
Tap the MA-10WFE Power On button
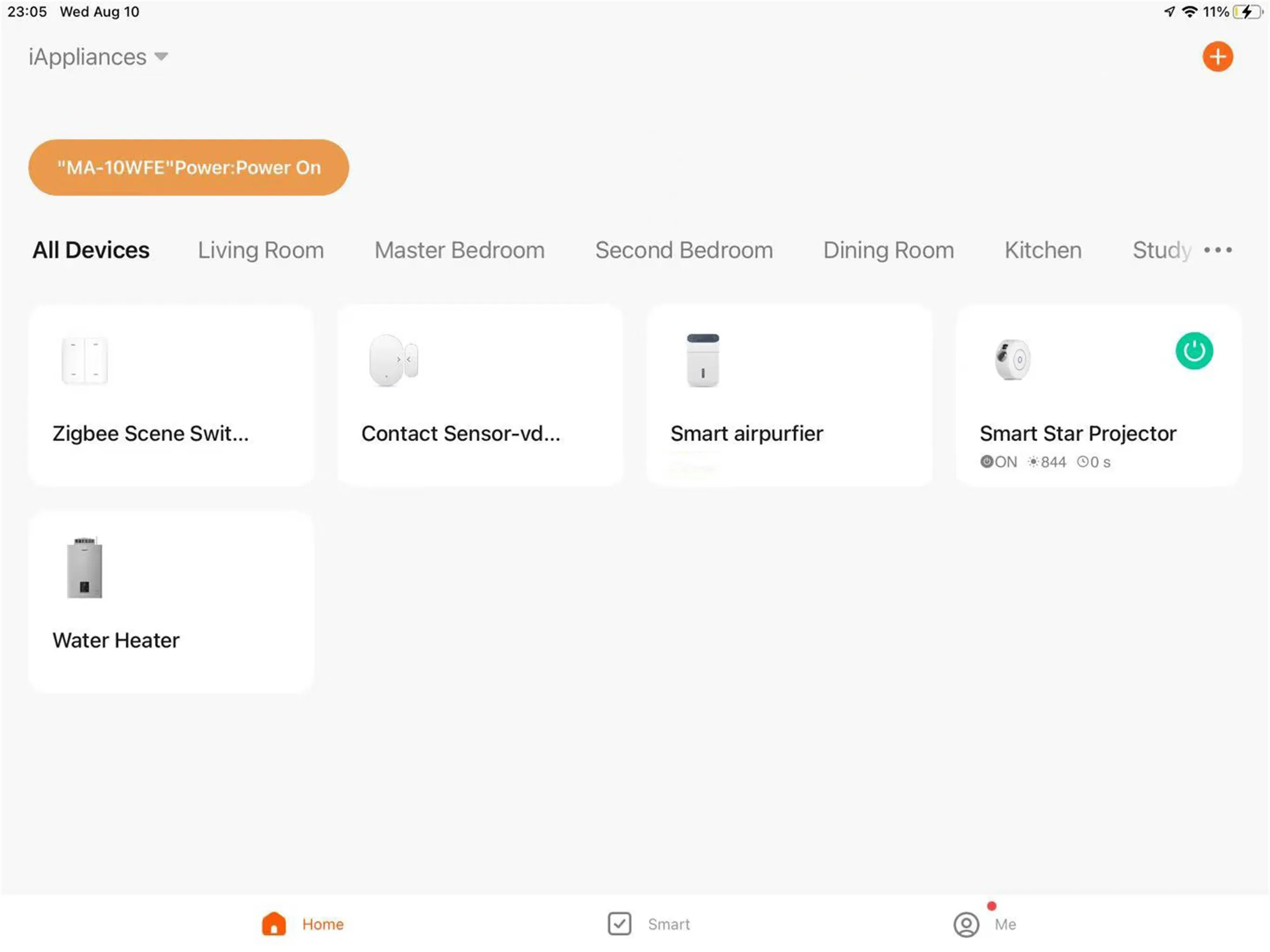[189, 167]
